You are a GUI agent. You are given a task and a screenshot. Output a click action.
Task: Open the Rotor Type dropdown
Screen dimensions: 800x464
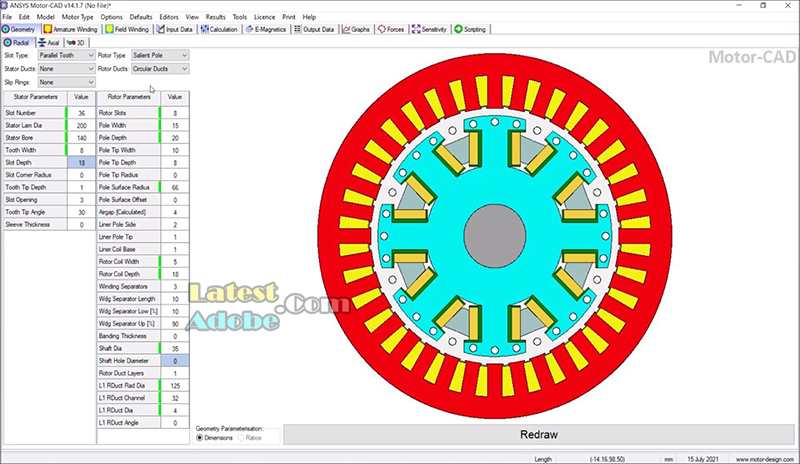pyautogui.click(x=160, y=55)
